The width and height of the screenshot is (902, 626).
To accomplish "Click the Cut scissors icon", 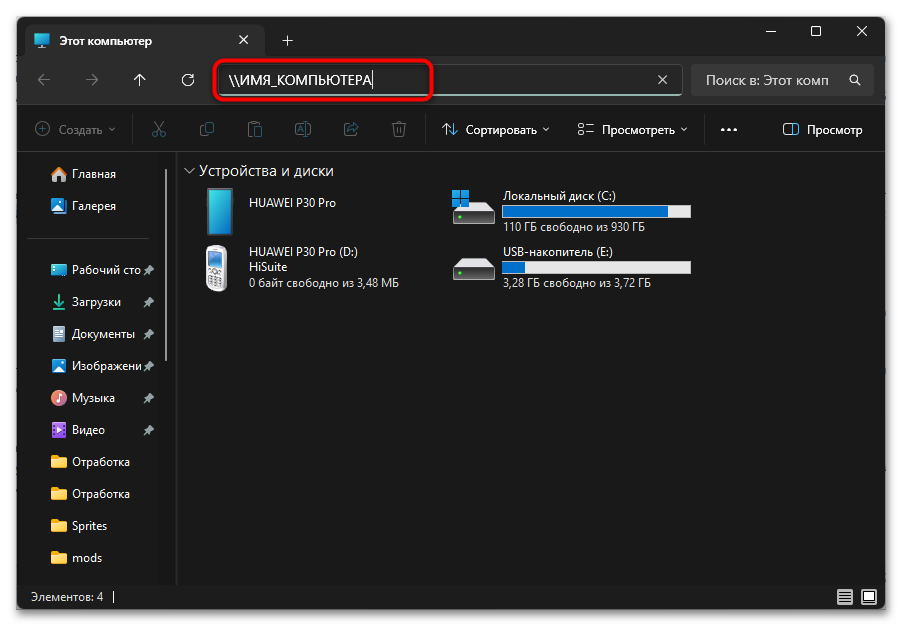I will pyautogui.click(x=159, y=129).
